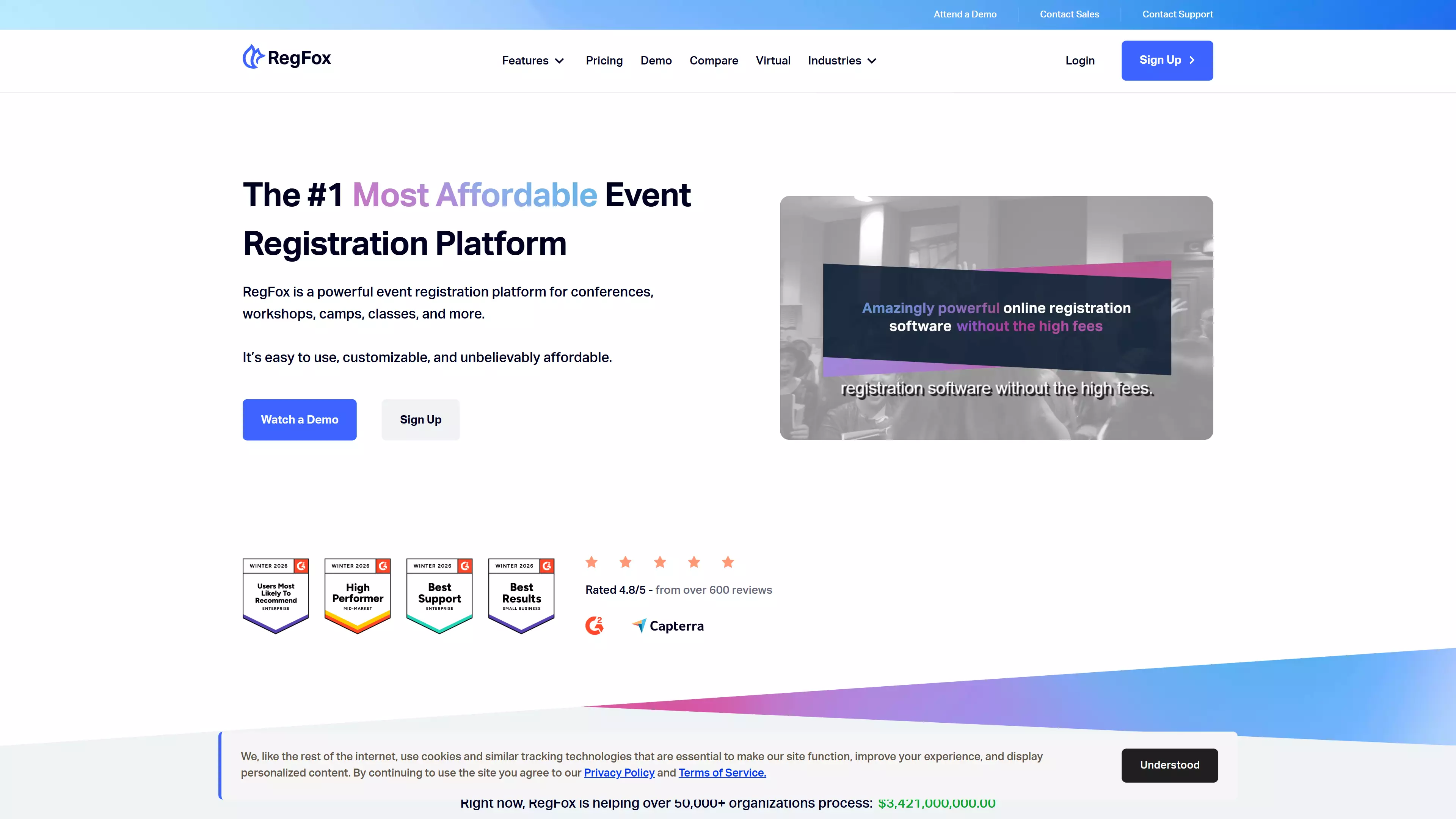Click the Best Results Small Business badge
1456x819 pixels.
click(521, 596)
